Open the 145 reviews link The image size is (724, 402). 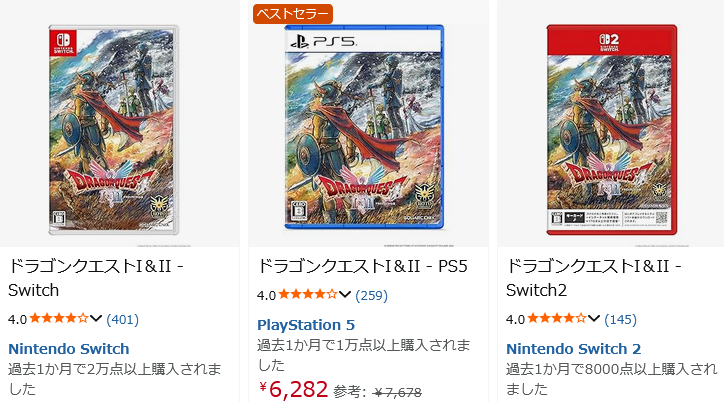620,320
